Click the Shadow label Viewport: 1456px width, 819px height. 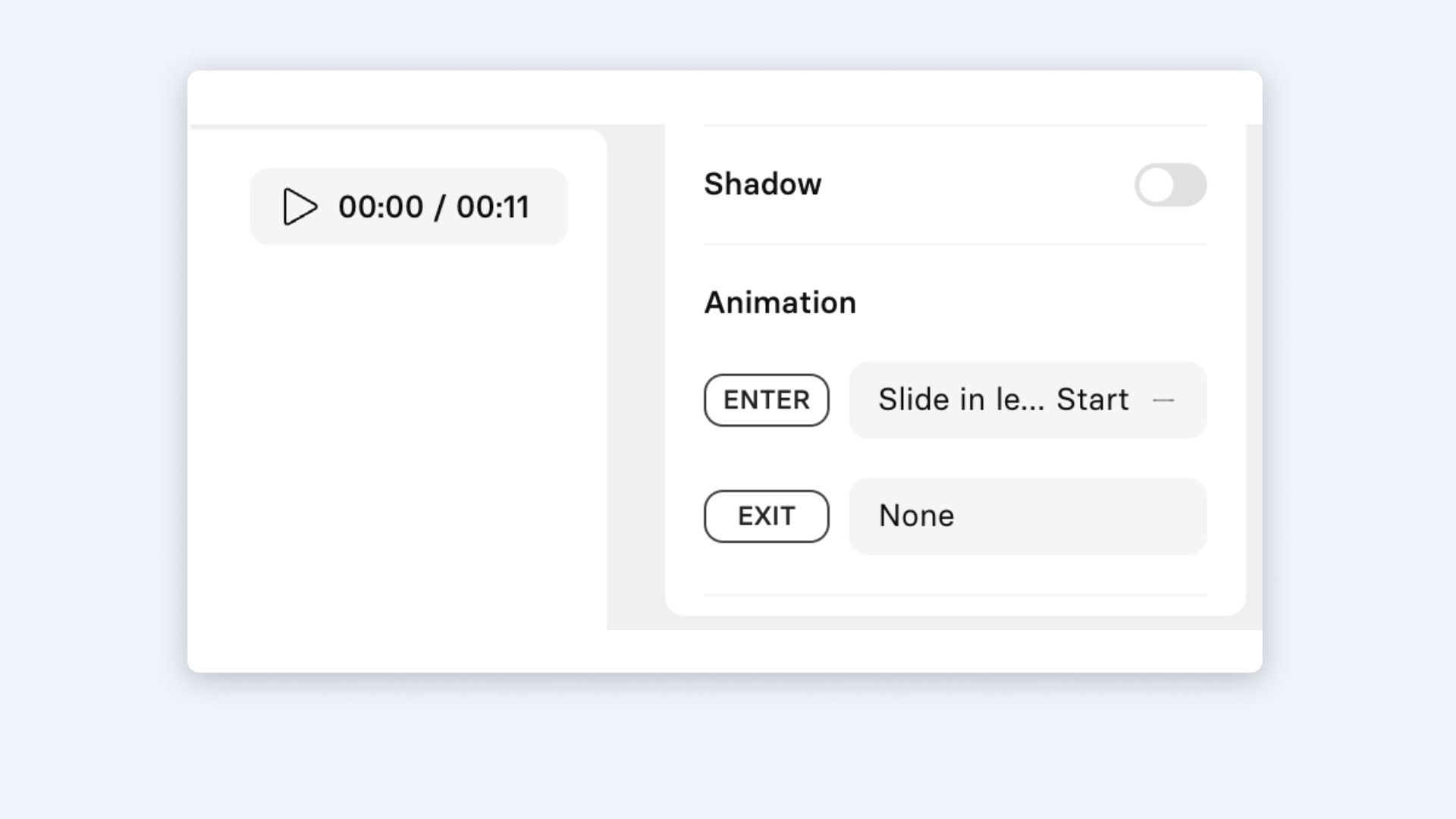point(762,184)
